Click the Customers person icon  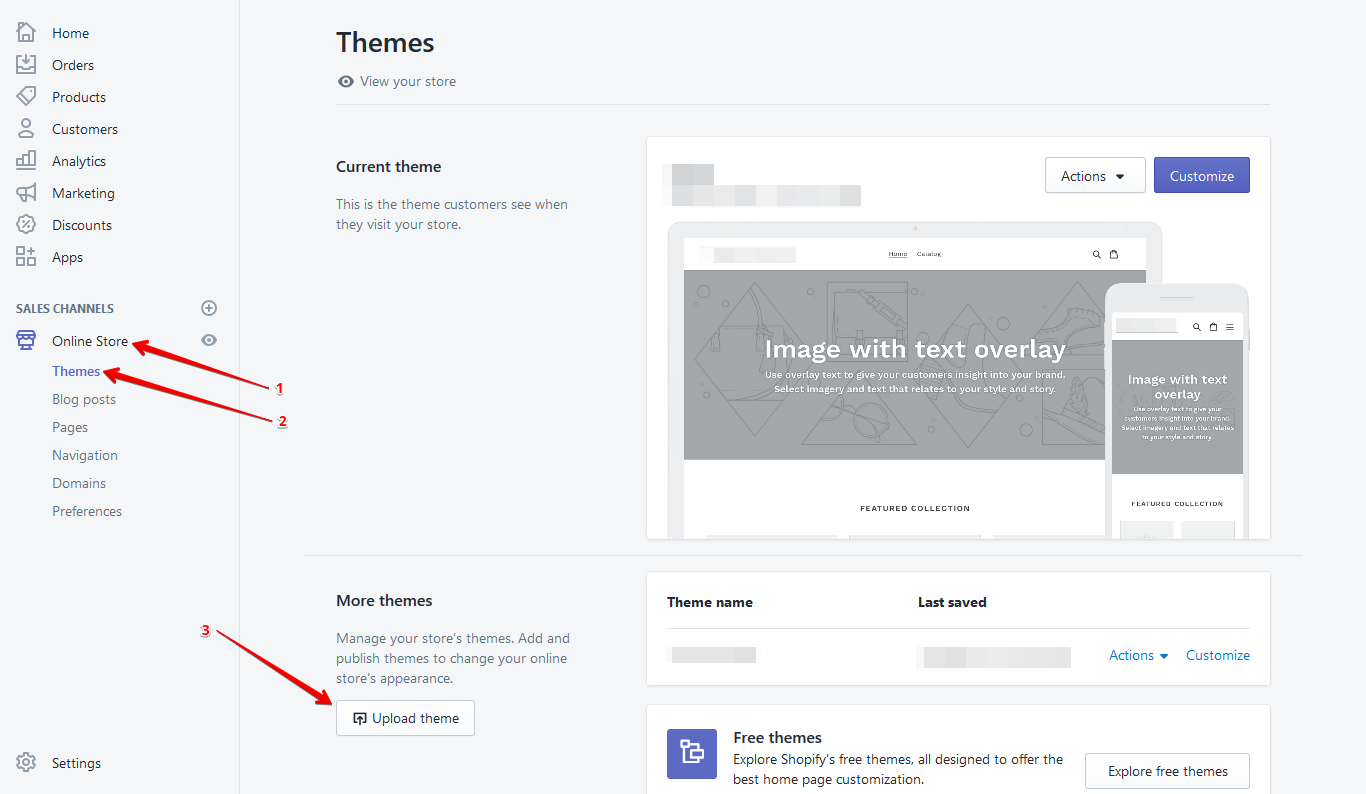[26, 129]
